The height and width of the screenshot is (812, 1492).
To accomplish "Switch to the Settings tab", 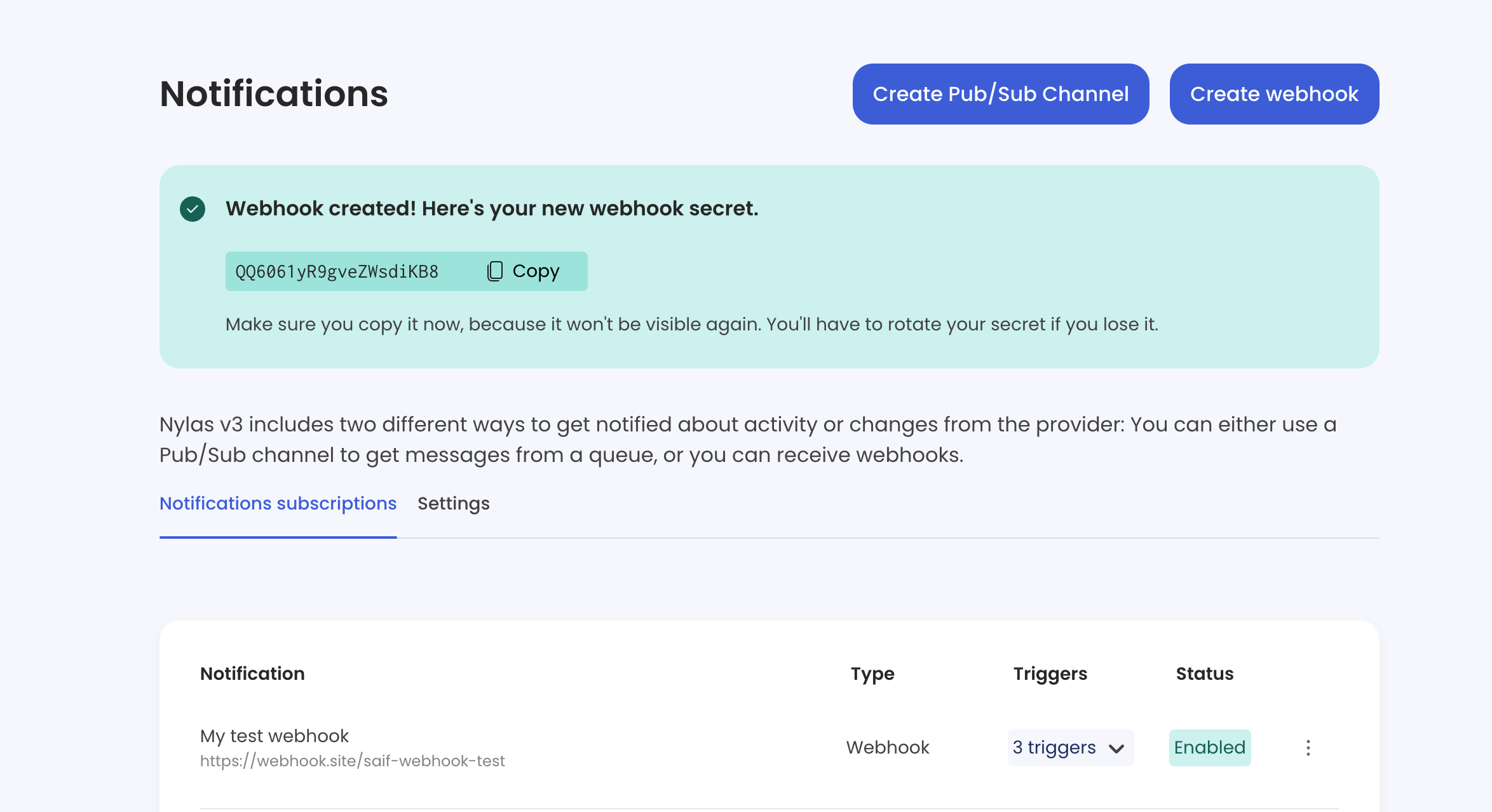I will [454, 503].
